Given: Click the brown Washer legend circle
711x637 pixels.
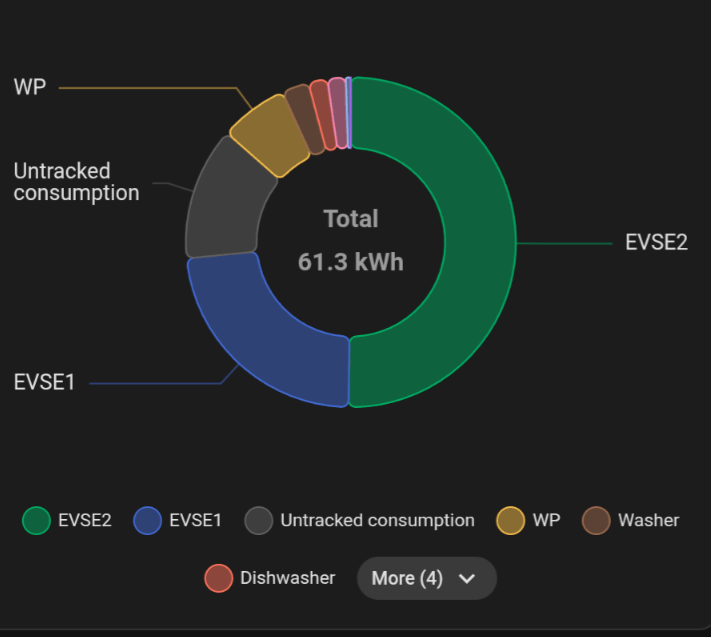Looking at the screenshot, I should [597, 521].
